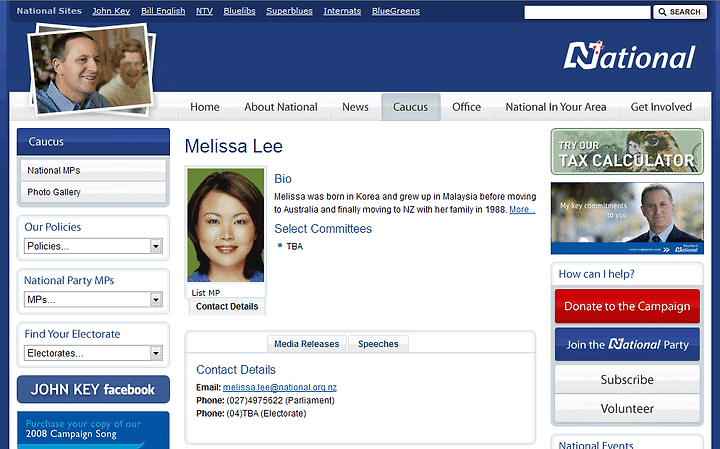The height and width of the screenshot is (449, 720).
Task: Open the Try Our Tax Calculator banner
Action: tap(627, 152)
